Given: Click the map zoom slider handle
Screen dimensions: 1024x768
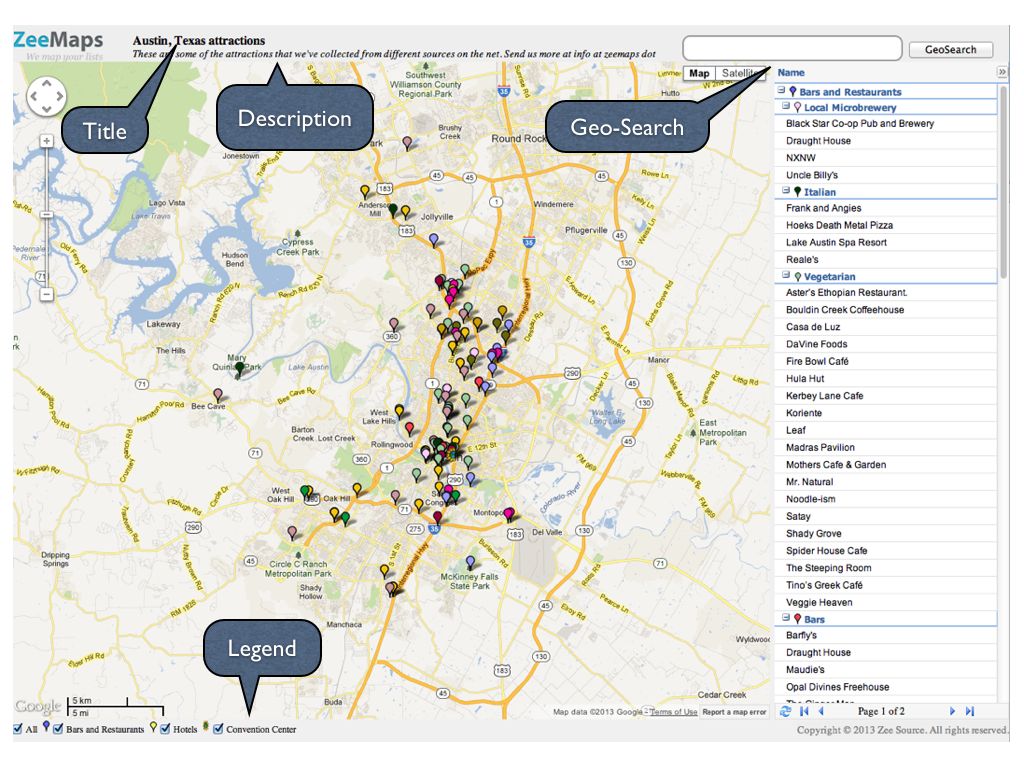Looking at the screenshot, I should pyautogui.click(x=46, y=215).
